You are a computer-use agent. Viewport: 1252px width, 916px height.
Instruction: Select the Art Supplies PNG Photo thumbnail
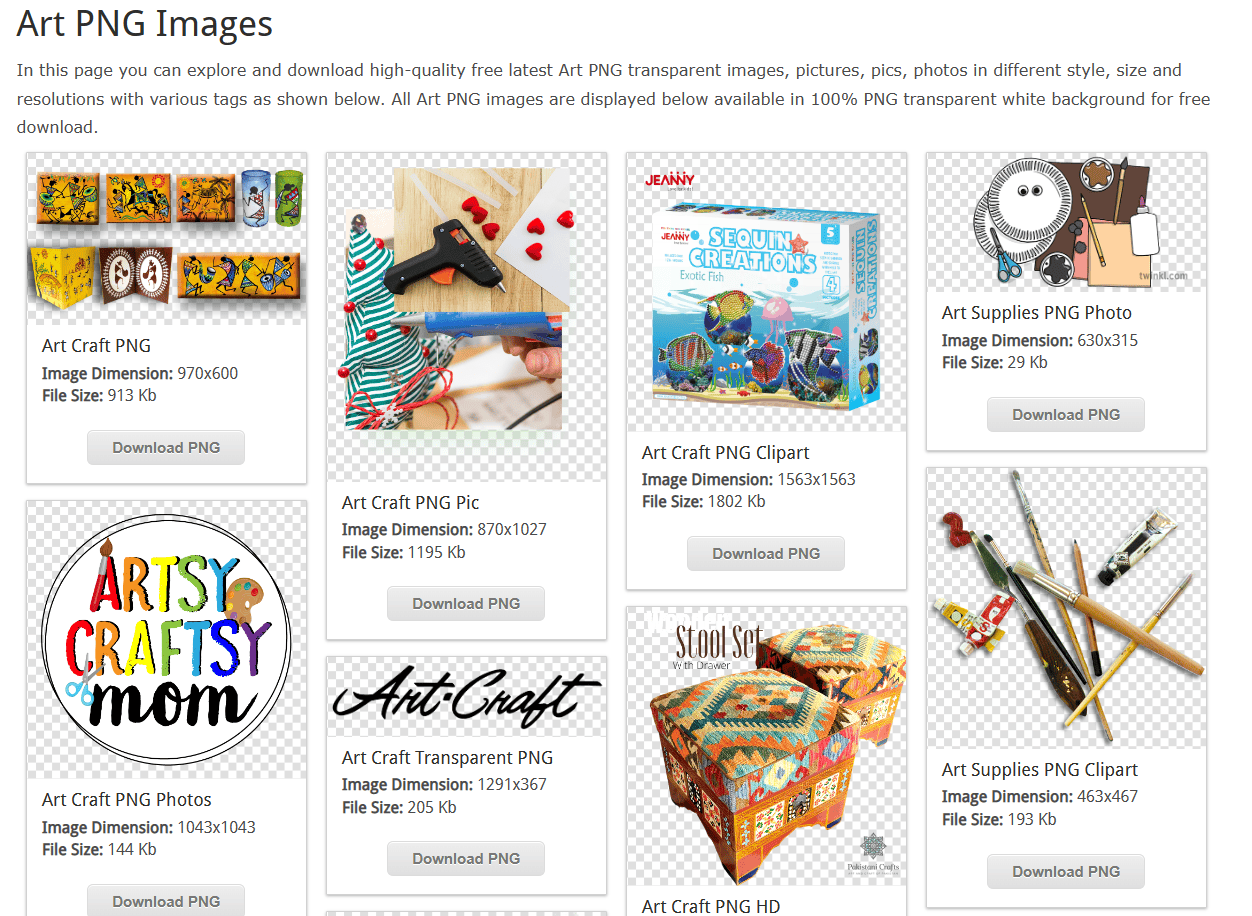[1066, 222]
